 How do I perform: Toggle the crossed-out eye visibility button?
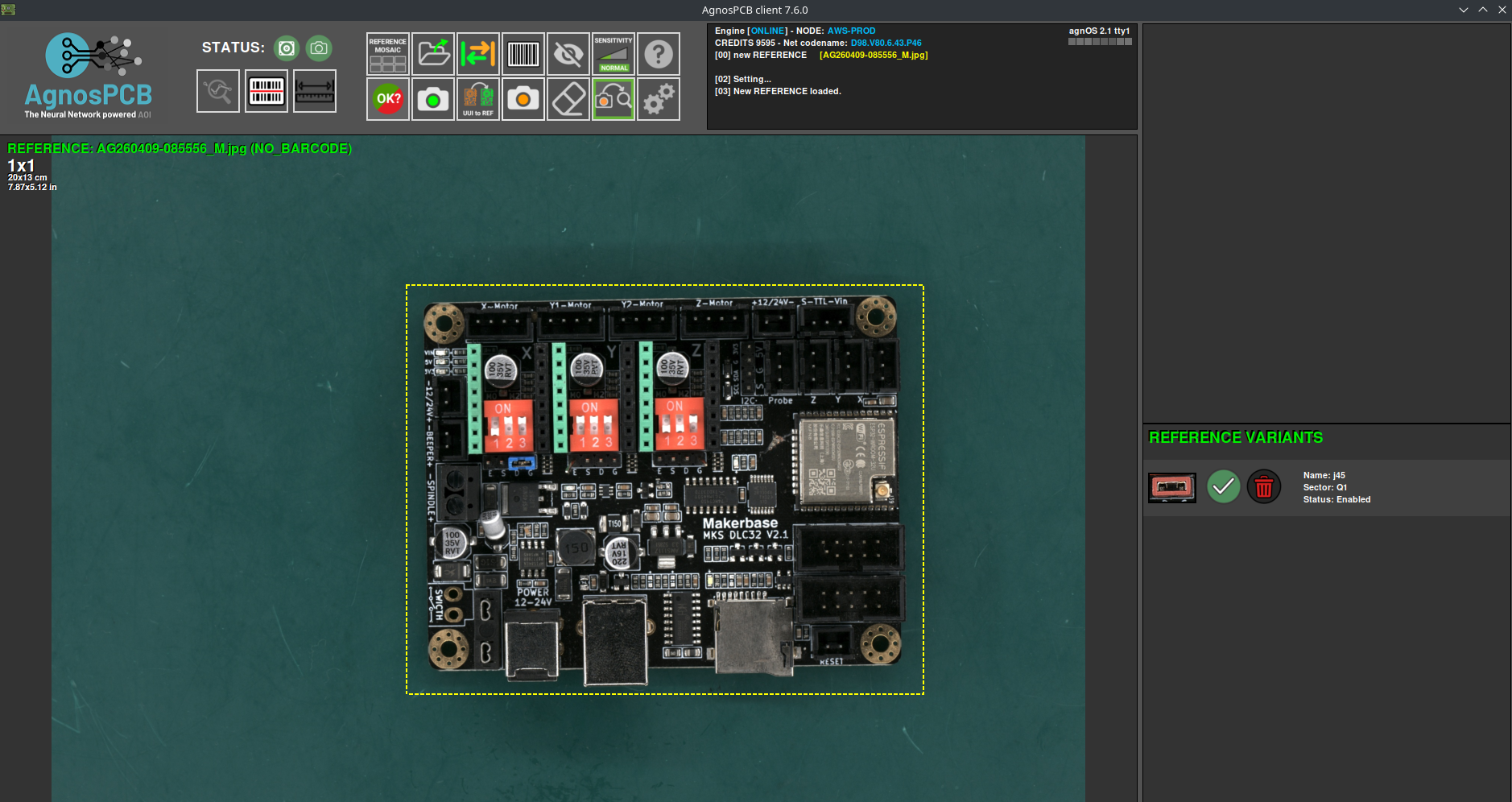click(568, 54)
